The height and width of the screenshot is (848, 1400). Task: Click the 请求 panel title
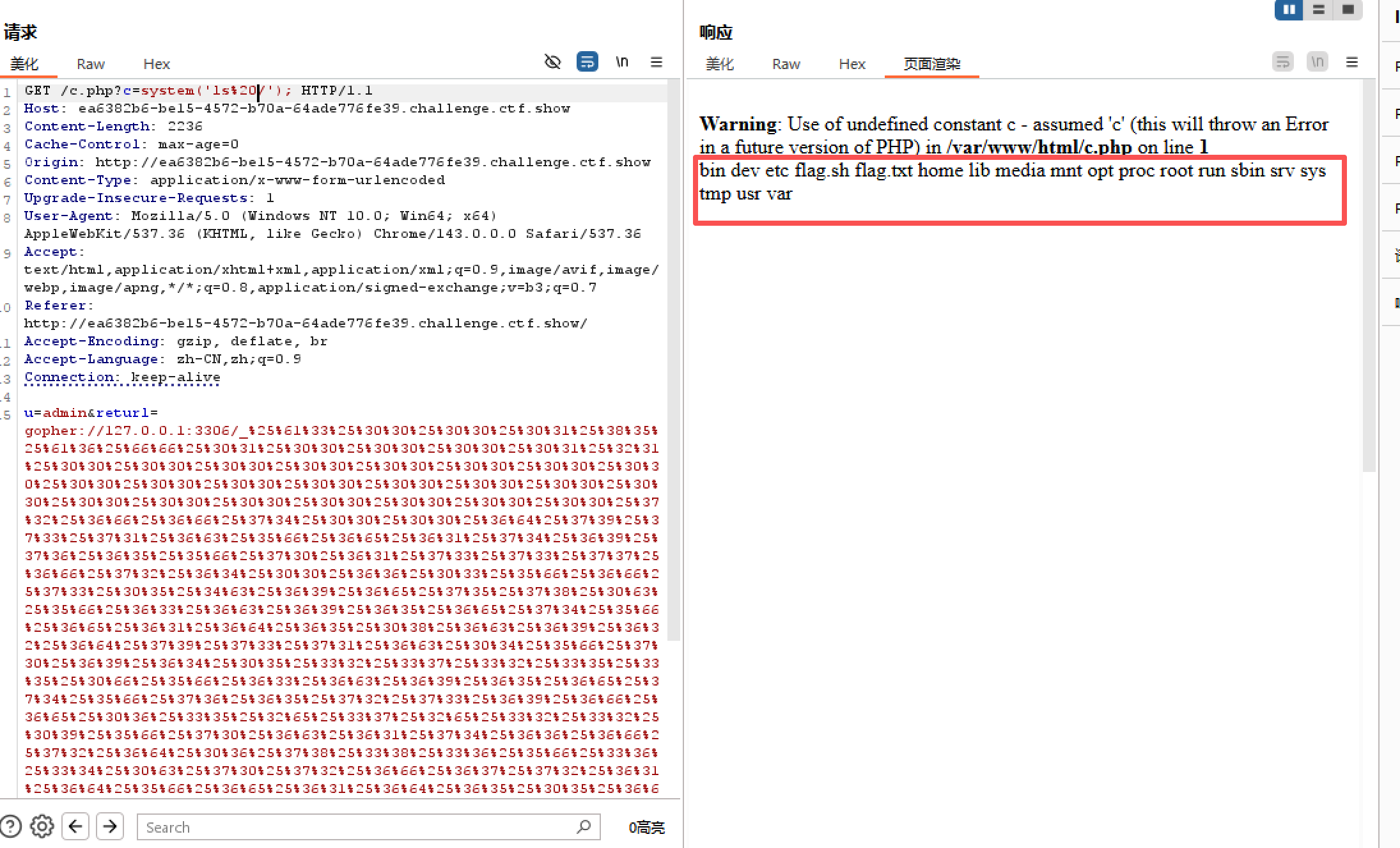click(x=20, y=32)
